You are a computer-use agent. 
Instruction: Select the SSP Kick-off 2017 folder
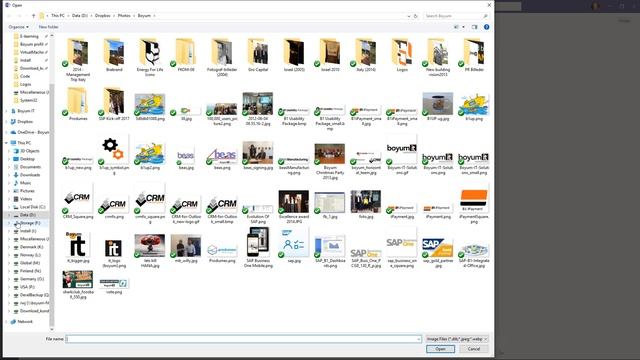point(114,104)
